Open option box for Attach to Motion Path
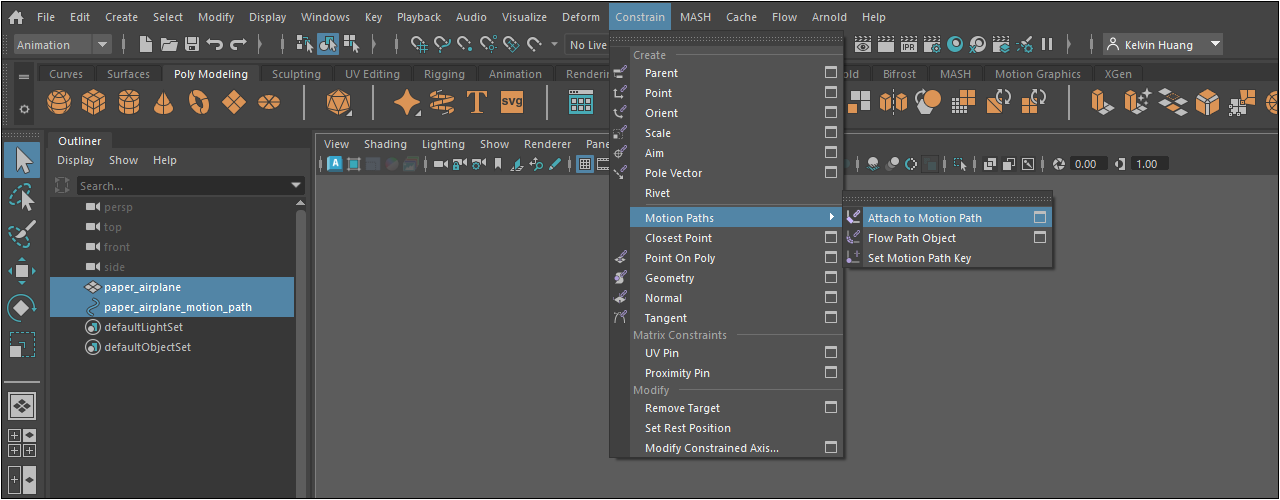1280x500 pixels. (x=1040, y=218)
